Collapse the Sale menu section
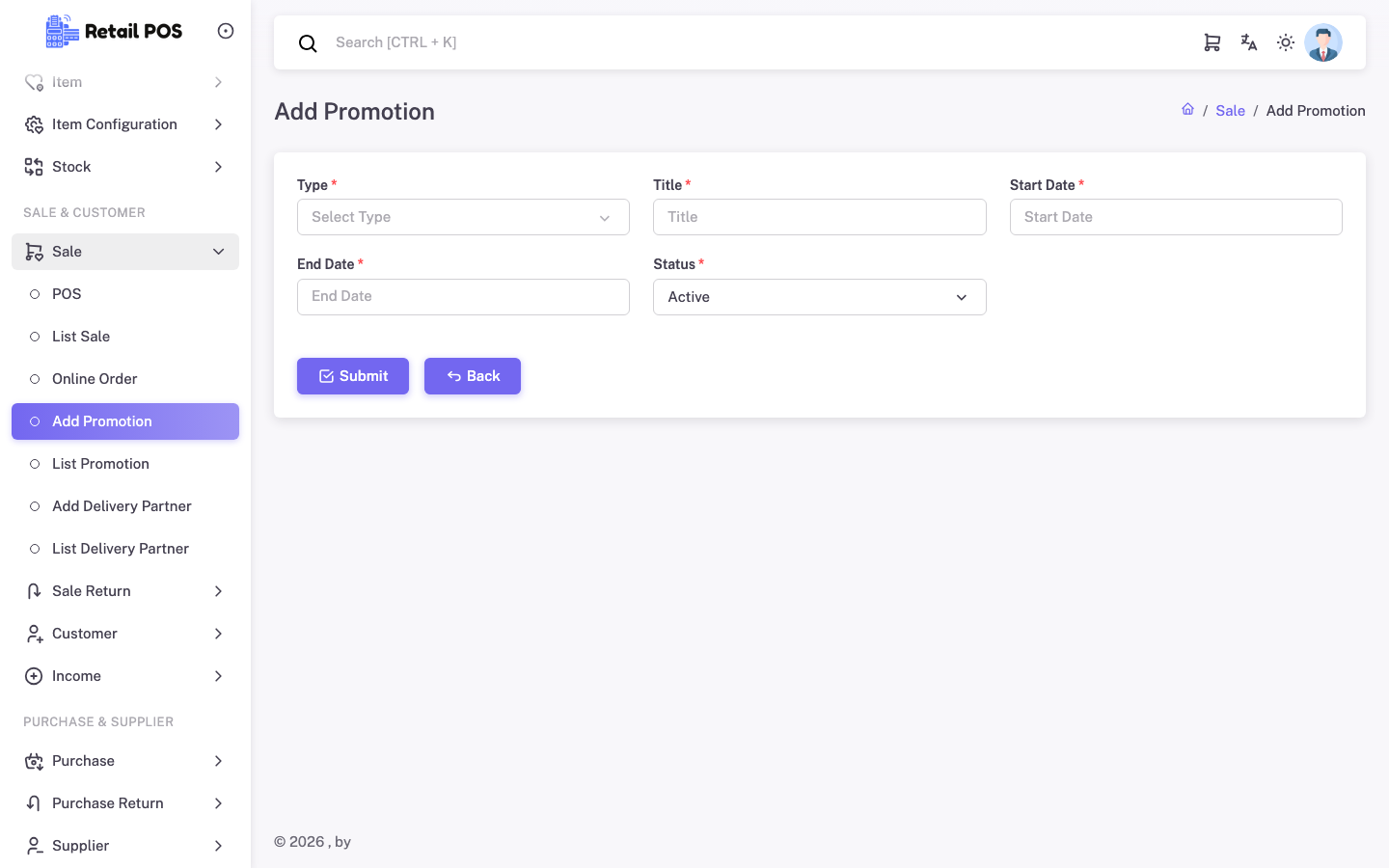The width and height of the screenshot is (1389, 868). point(125,252)
